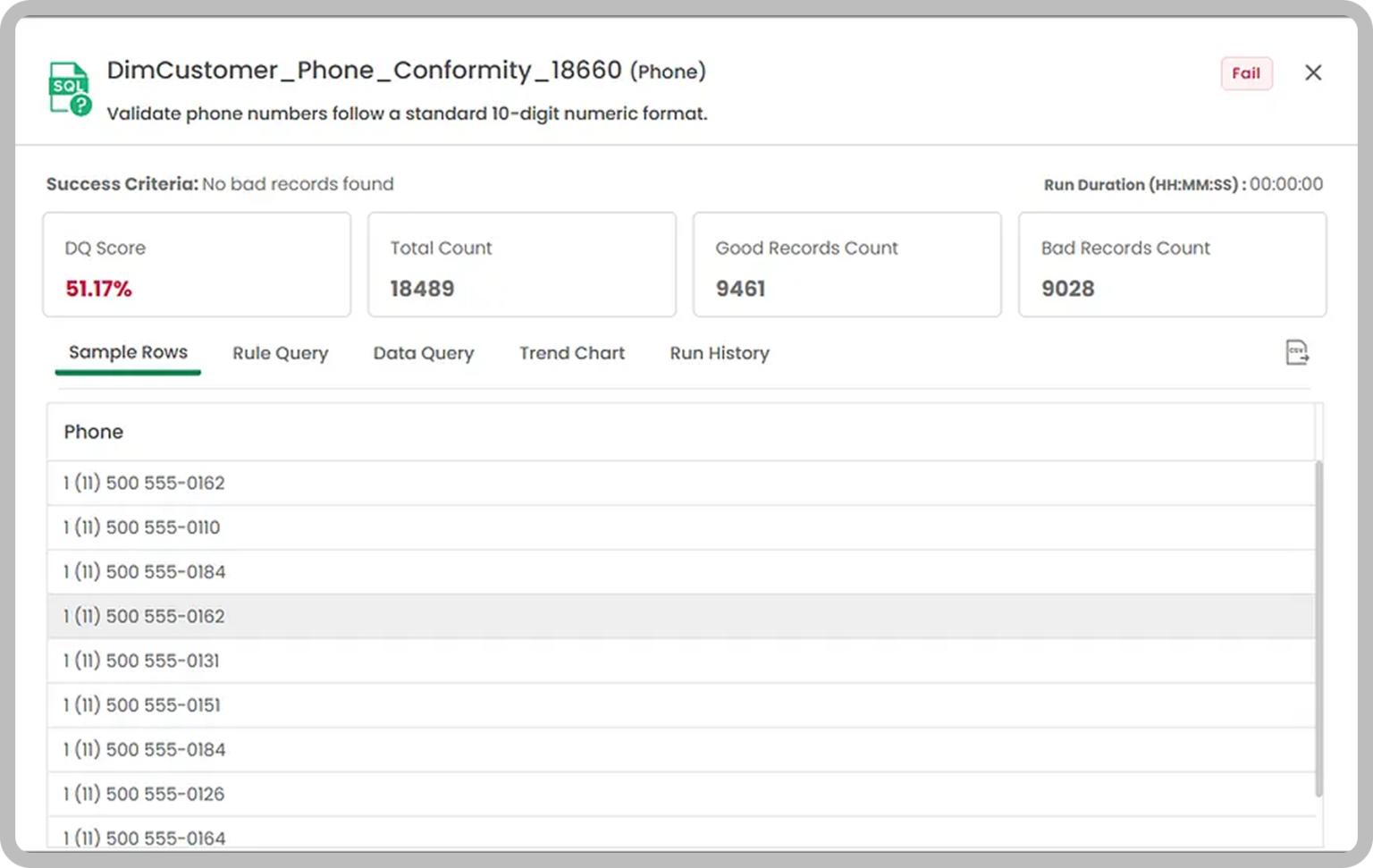Click the Success Criteria text

(x=220, y=184)
